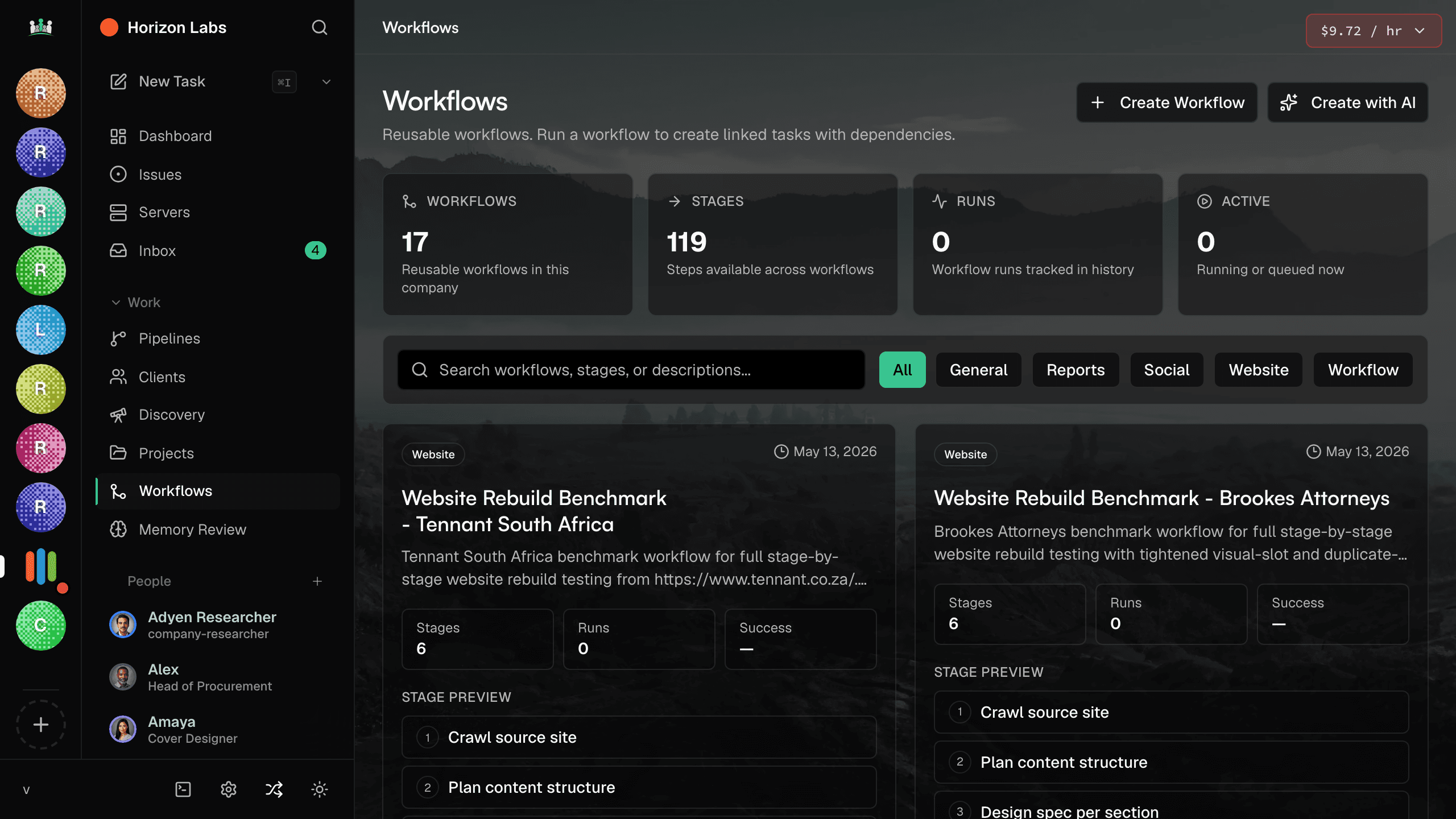This screenshot has height=819, width=1456.
Task: Click the team logo icon at top-left
Action: [40, 27]
